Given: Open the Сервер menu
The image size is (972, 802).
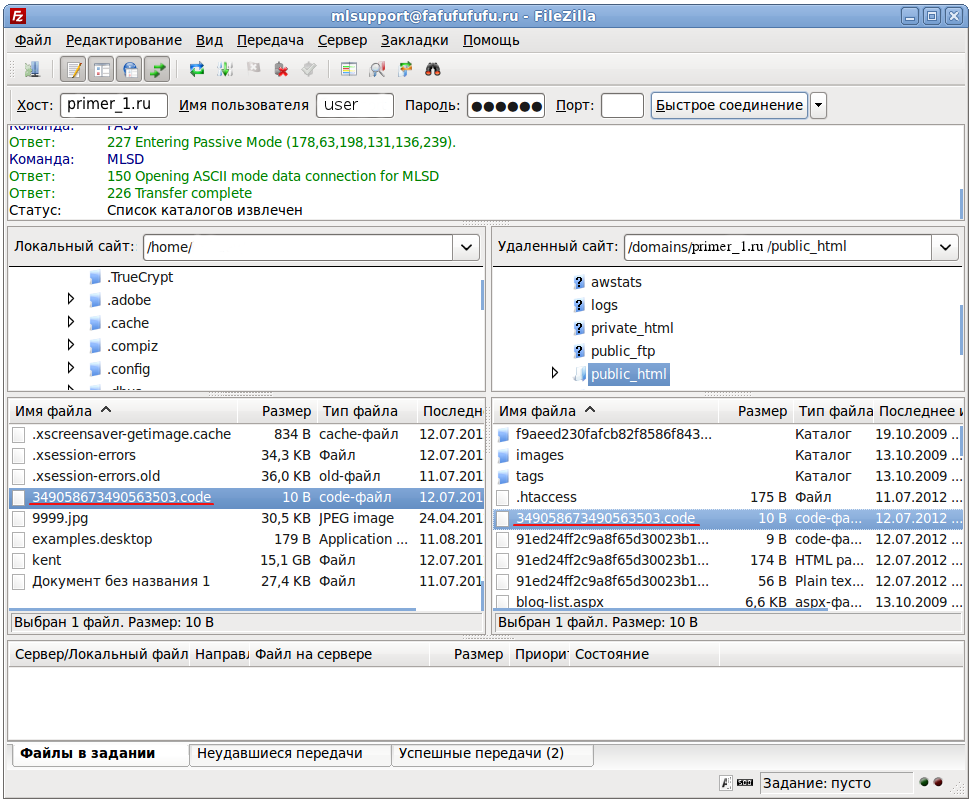Looking at the screenshot, I should (x=342, y=40).
